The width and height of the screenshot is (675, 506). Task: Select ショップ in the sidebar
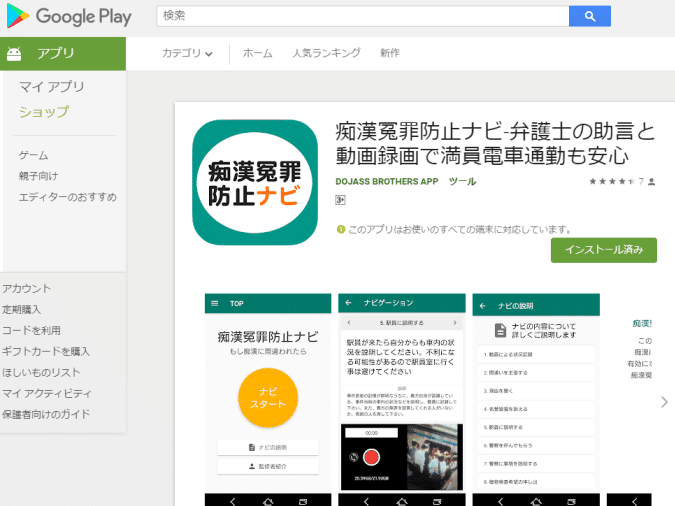pos(43,112)
